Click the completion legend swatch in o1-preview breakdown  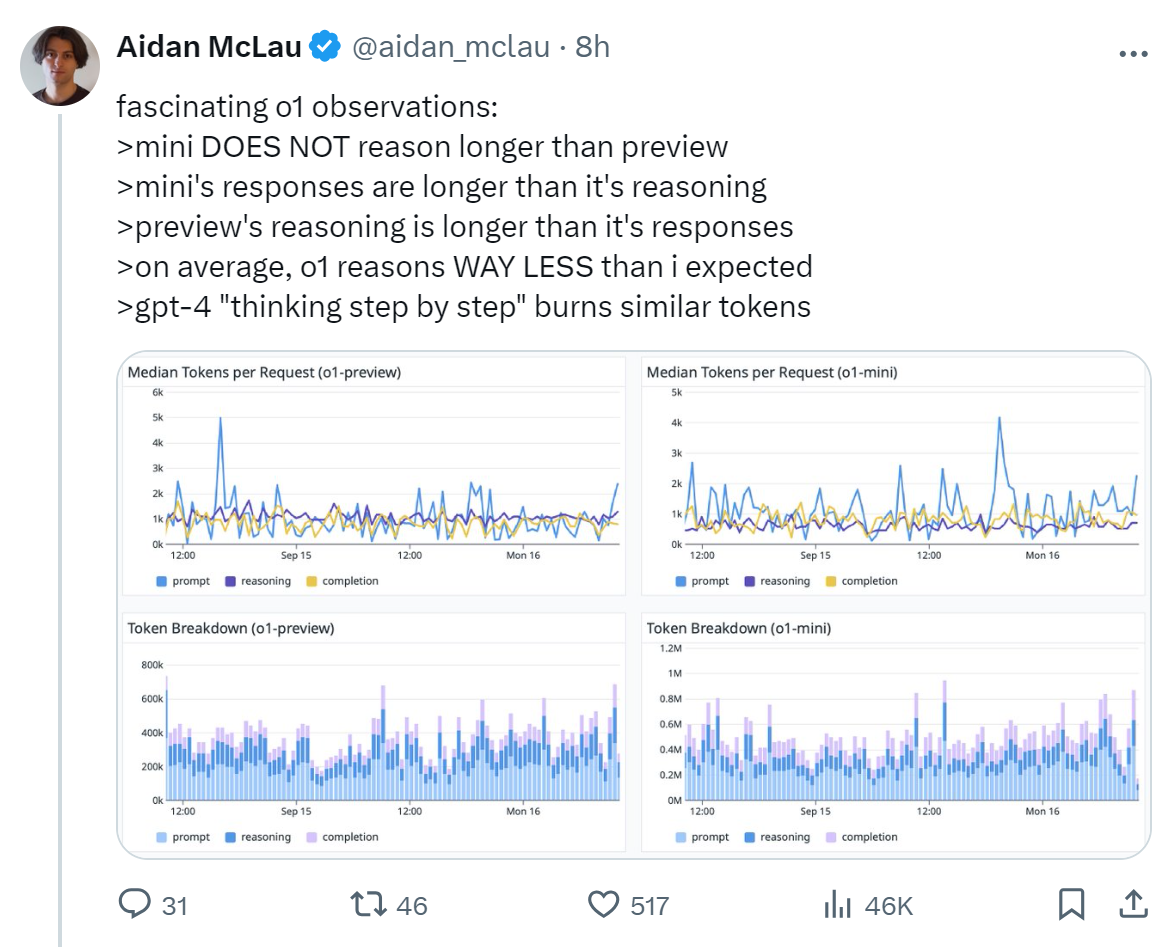(x=311, y=837)
